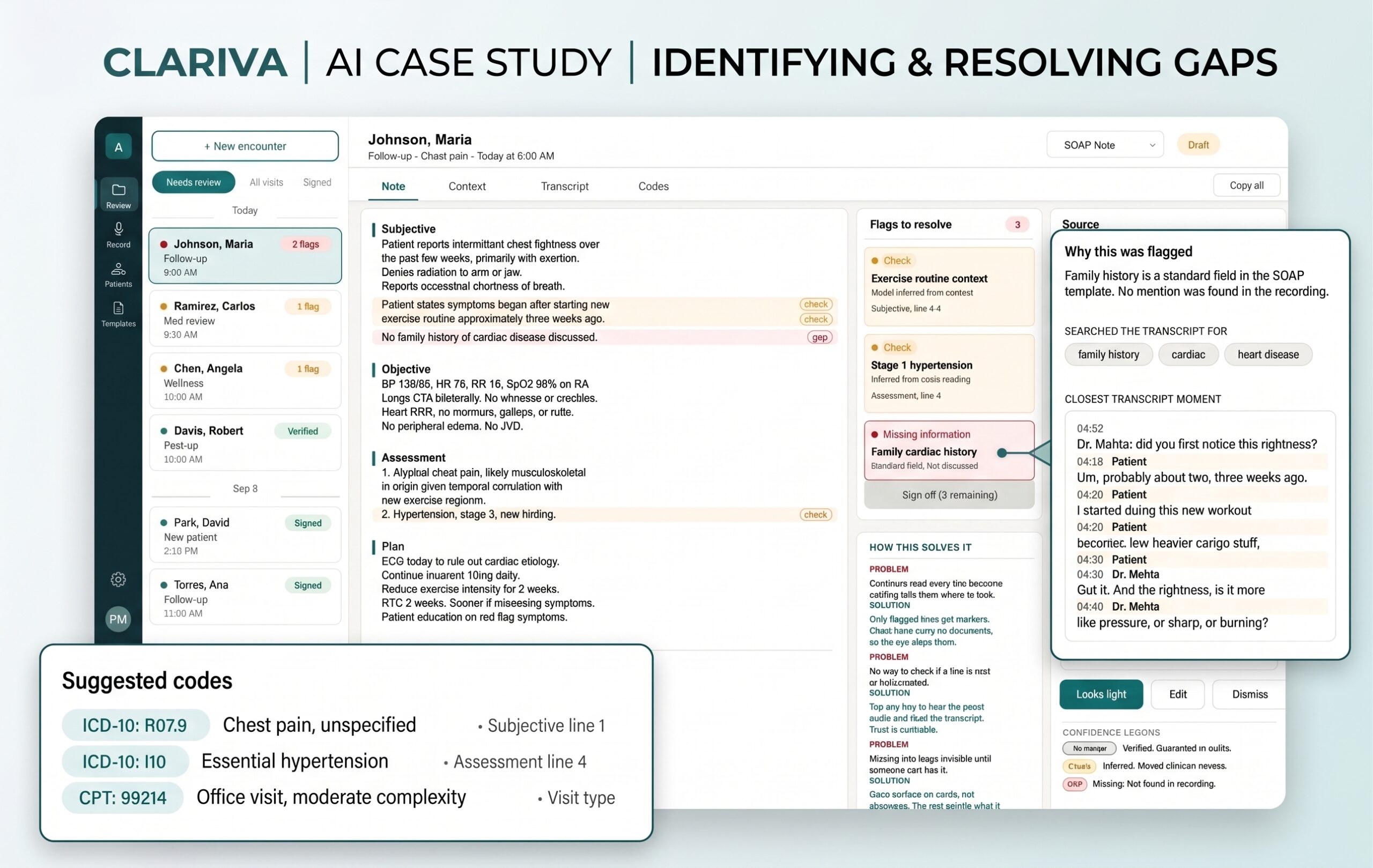The image size is (1373, 868).
Task: Open the Transcript tab
Action: [x=564, y=187]
